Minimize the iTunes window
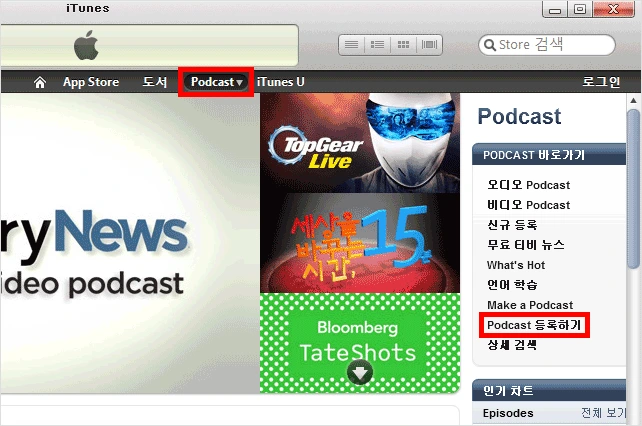Screen dimensions: 642x426 555,9
